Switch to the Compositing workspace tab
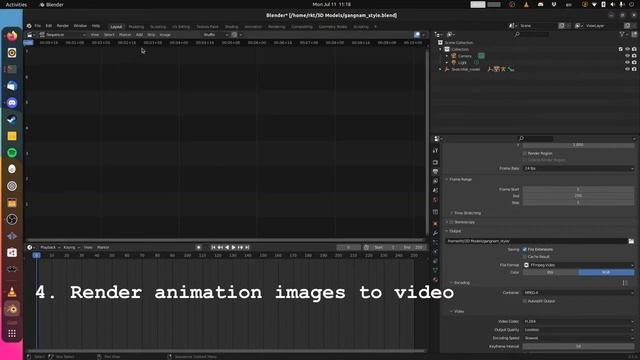Image resolution: width=640 pixels, height=360 pixels. pos(302,27)
